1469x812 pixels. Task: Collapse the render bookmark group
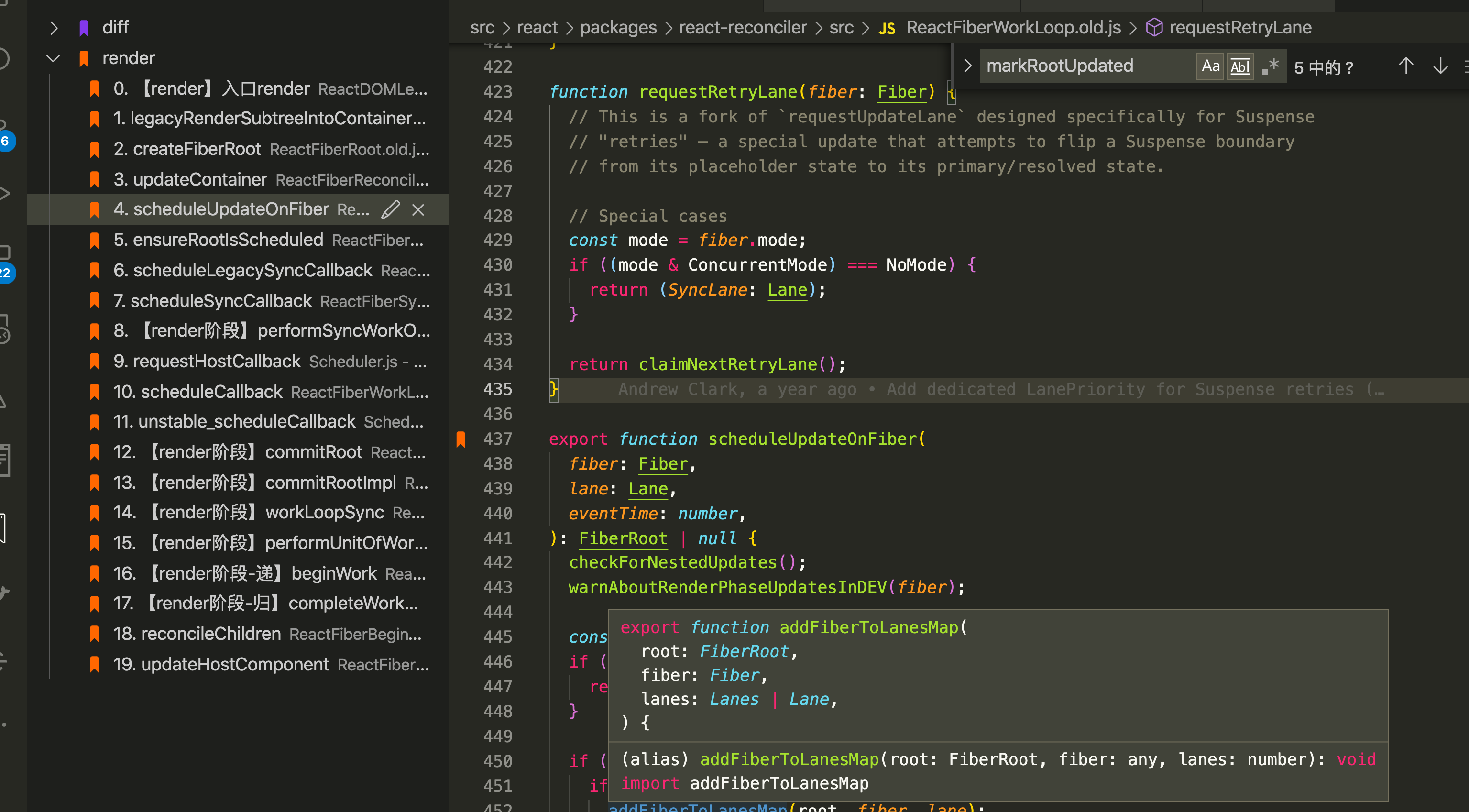click(x=54, y=58)
